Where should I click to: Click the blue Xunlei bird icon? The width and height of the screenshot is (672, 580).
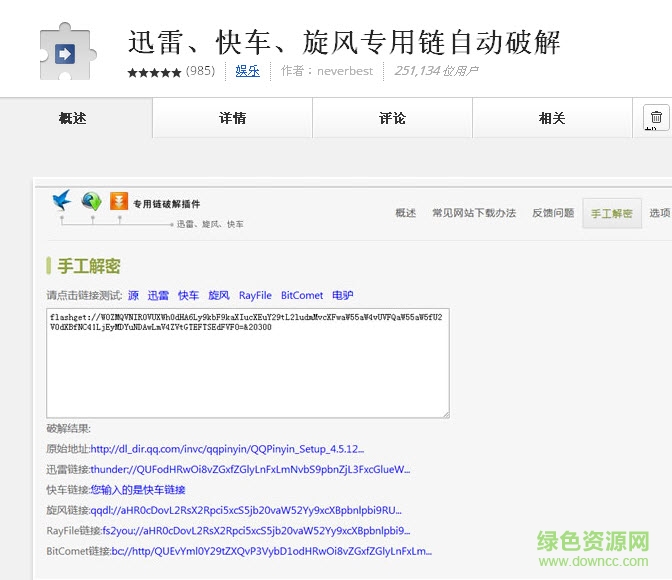[63, 201]
